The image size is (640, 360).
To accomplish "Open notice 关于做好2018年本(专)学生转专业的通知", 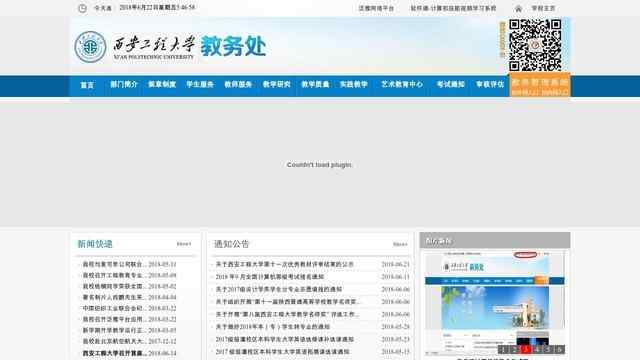I will pos(273,327).
